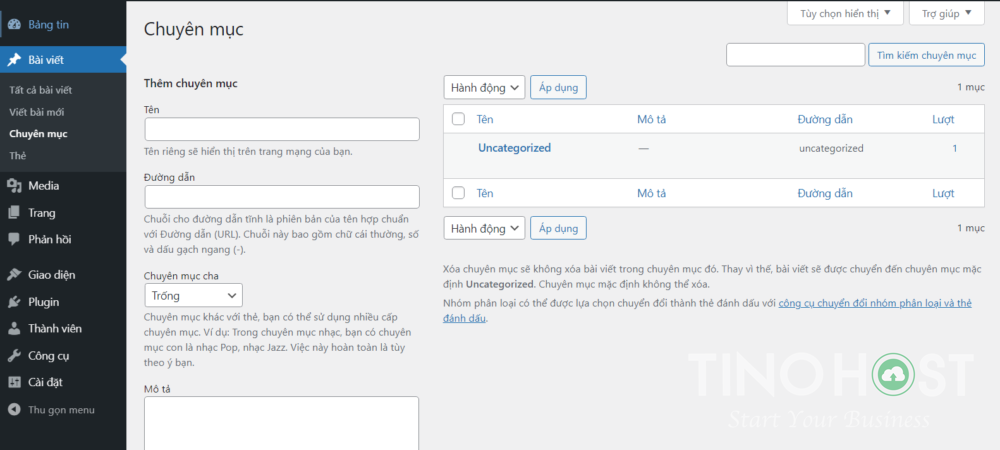Click the Phản hồi comments icon
This screenshot has width=1000, height=450.
point(14,240)
